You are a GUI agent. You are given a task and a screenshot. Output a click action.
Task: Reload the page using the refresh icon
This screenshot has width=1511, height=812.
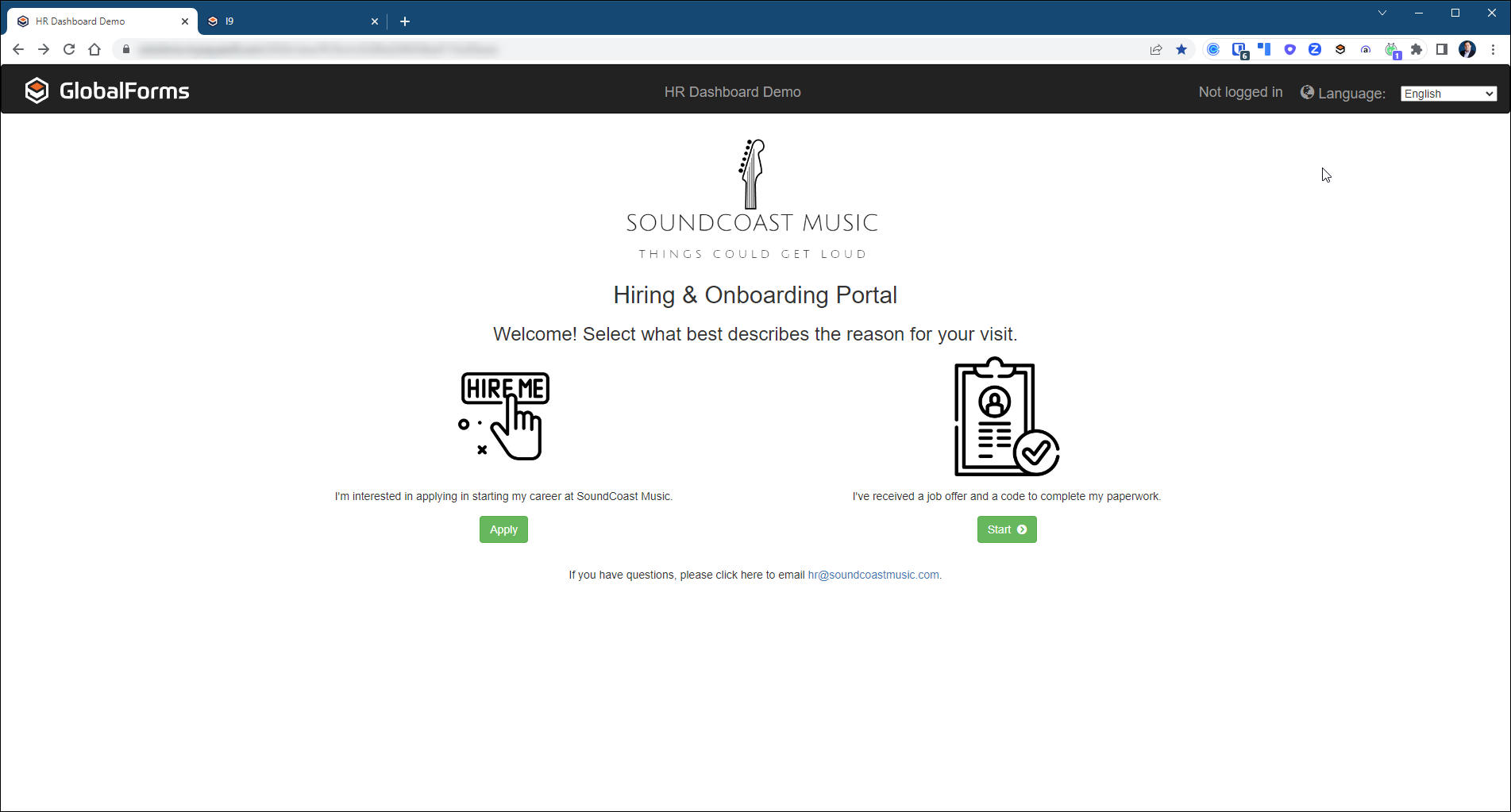point(69,49)
